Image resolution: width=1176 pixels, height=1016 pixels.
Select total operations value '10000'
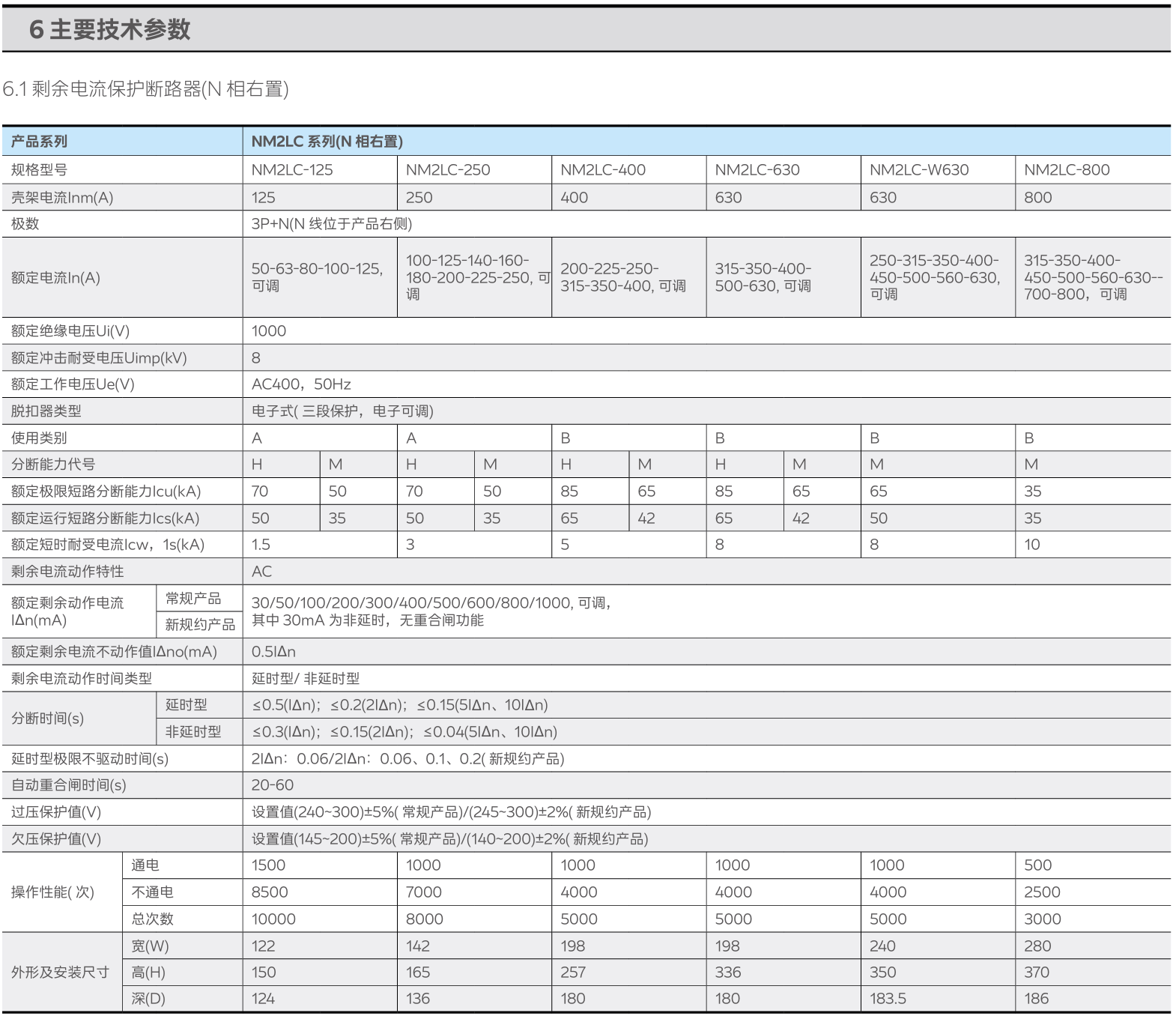click(x=273, y=919)
